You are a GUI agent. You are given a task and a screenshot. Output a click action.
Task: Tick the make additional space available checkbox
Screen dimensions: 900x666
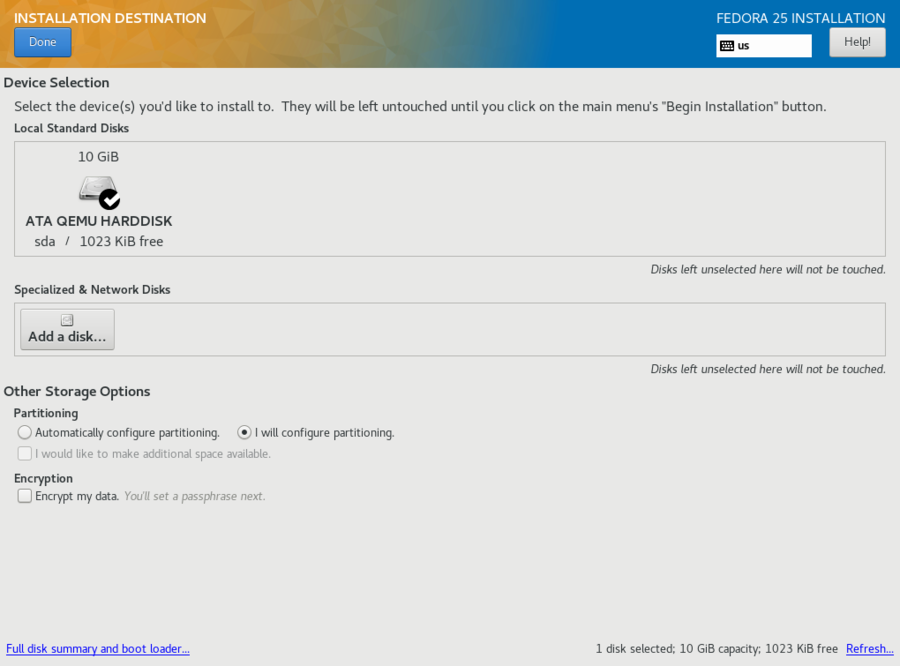25,454
